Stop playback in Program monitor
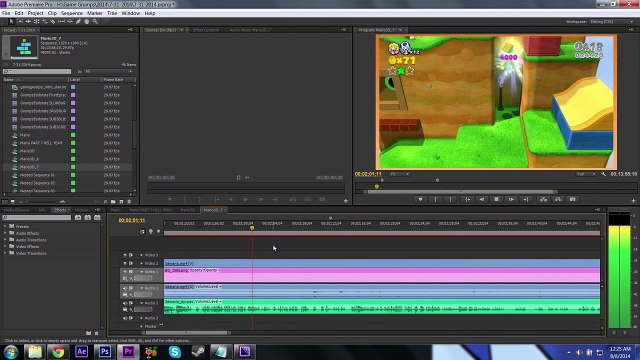This screenshot has width=640, height=360. click(496, 199)
